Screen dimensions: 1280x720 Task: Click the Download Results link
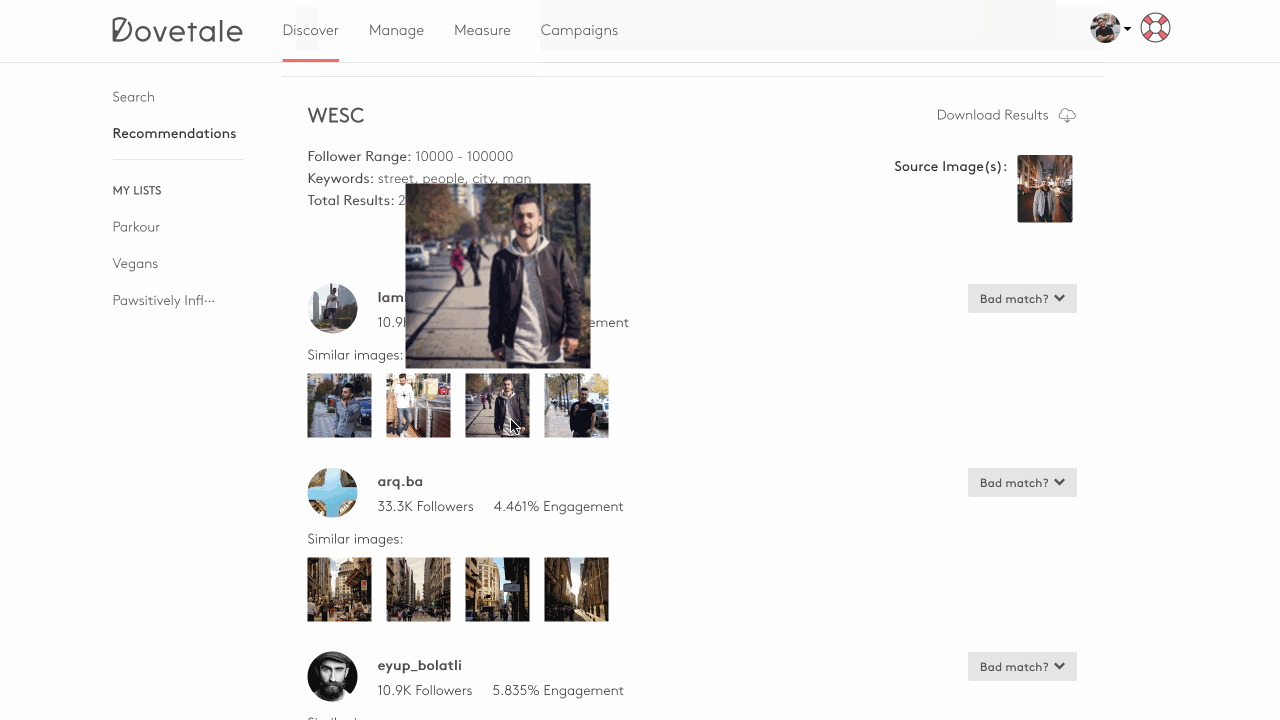[992, 115]
